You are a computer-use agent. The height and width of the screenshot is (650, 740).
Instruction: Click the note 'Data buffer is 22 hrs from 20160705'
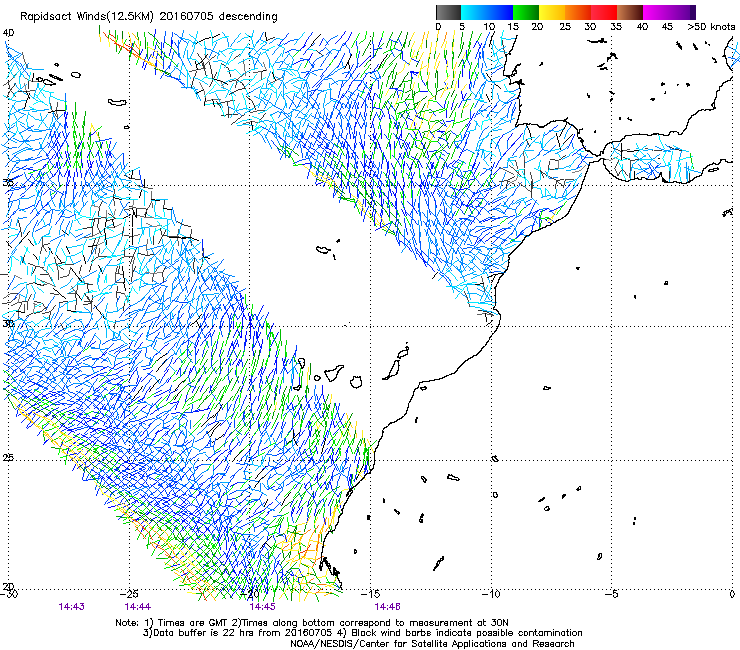click(x=242, y=633)
